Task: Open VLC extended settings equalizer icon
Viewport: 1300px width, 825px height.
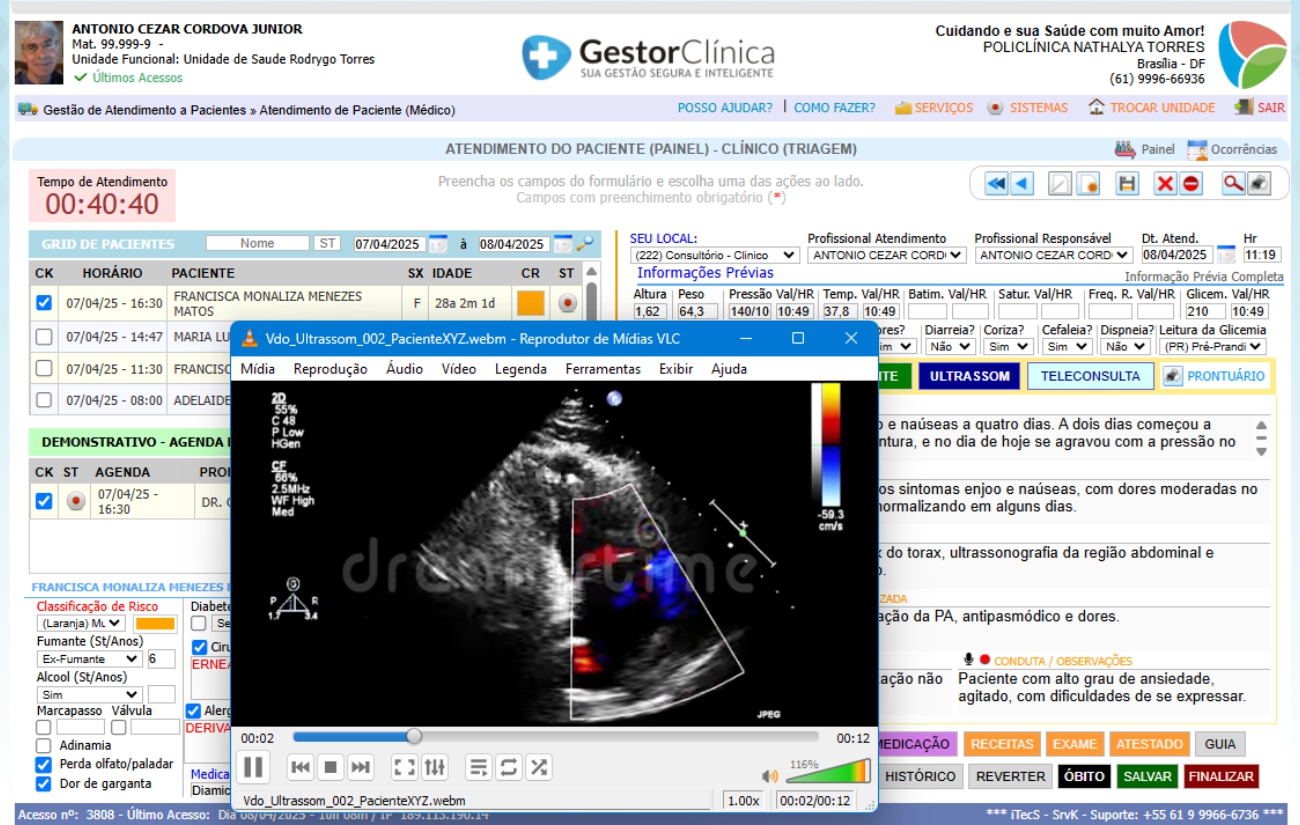Action: [435, 767]
